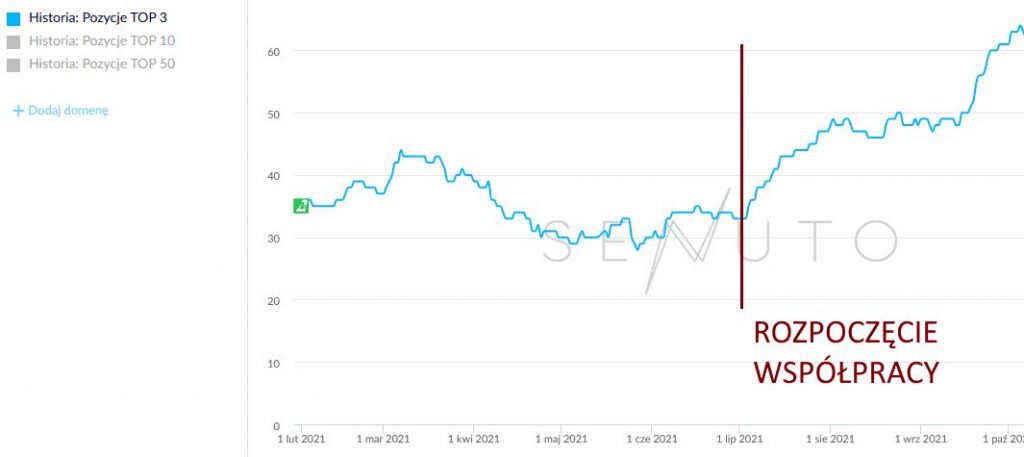
Task: Enable the gray TOP 10 legend square
Action: tap(13, 42)
